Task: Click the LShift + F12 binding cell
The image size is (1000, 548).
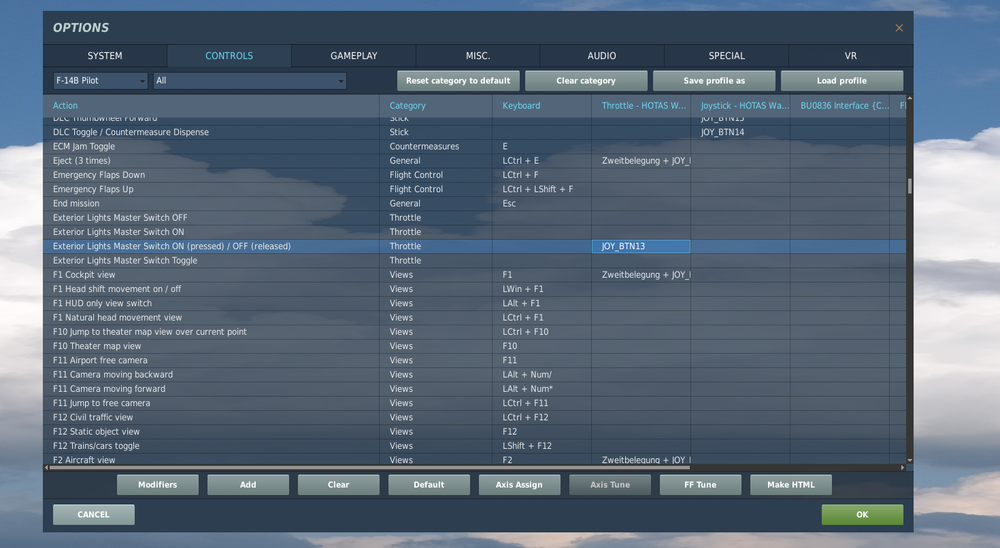Action: click(542, 446)
